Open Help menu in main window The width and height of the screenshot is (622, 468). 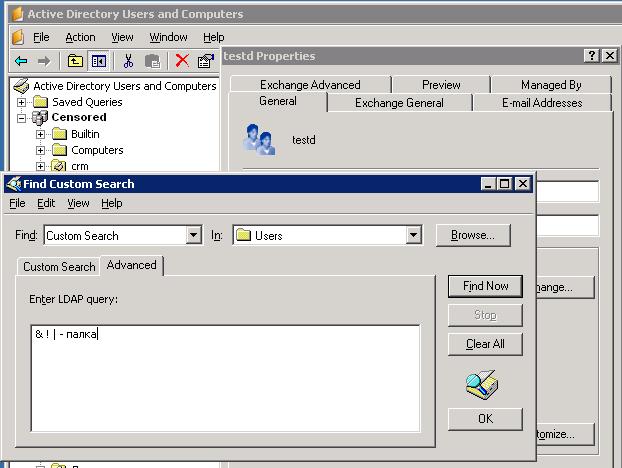(214, 37)
